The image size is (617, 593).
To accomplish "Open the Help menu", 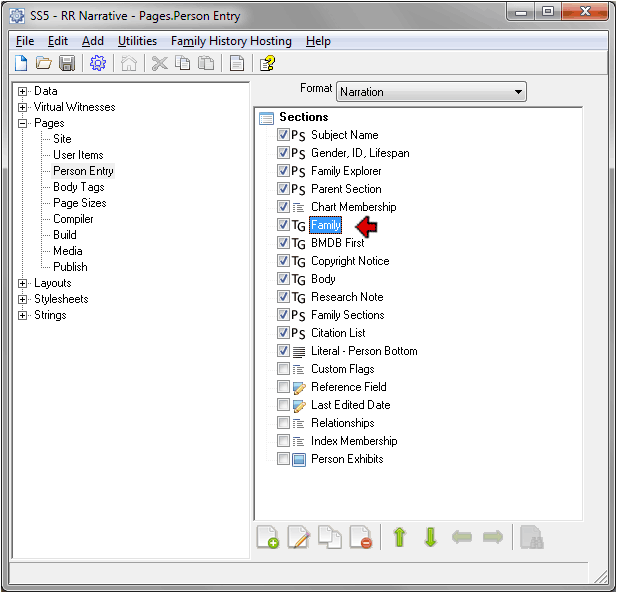I will pos(318,41).
